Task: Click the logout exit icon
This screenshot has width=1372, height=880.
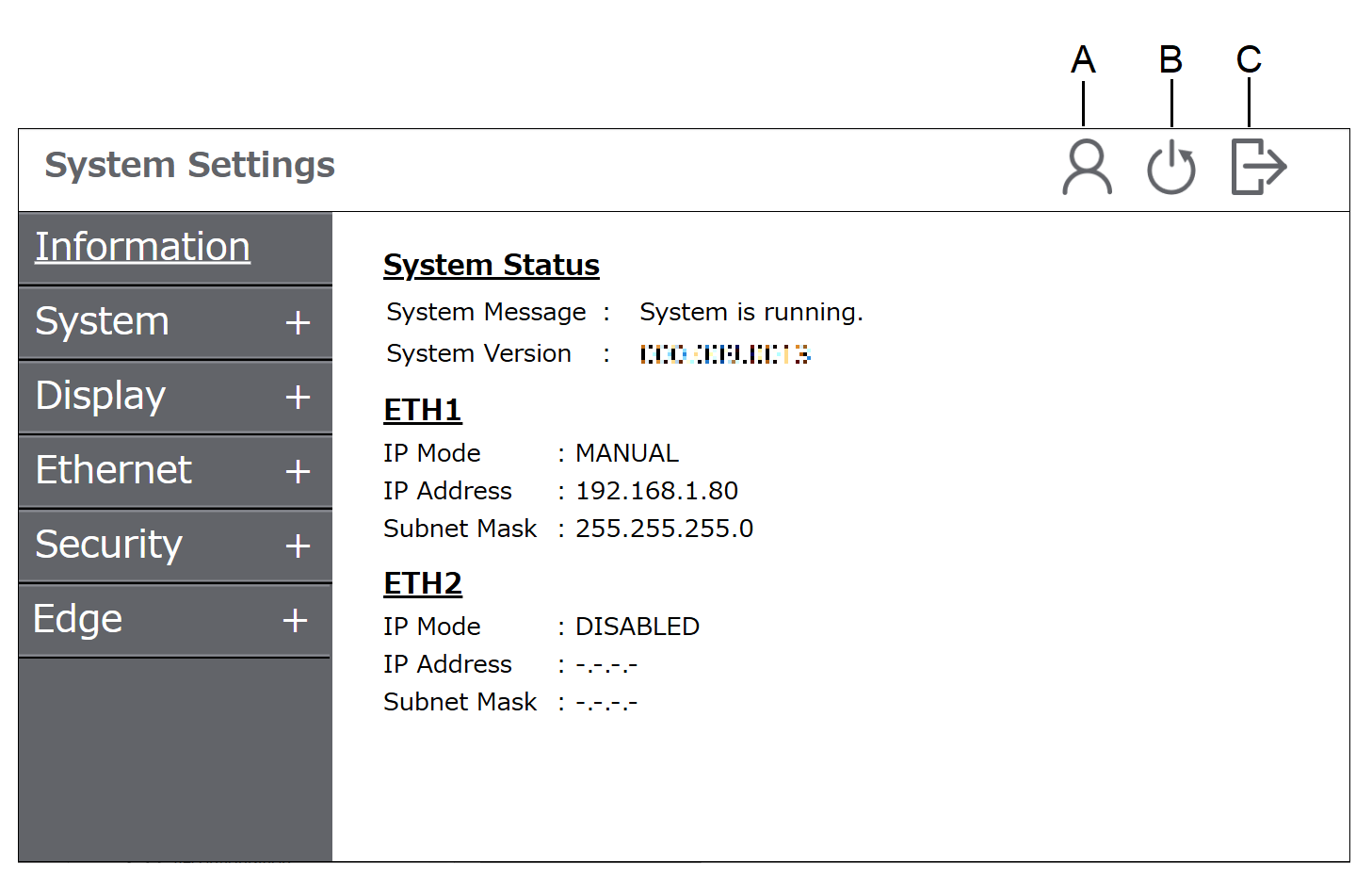Action: point(1258,167)
